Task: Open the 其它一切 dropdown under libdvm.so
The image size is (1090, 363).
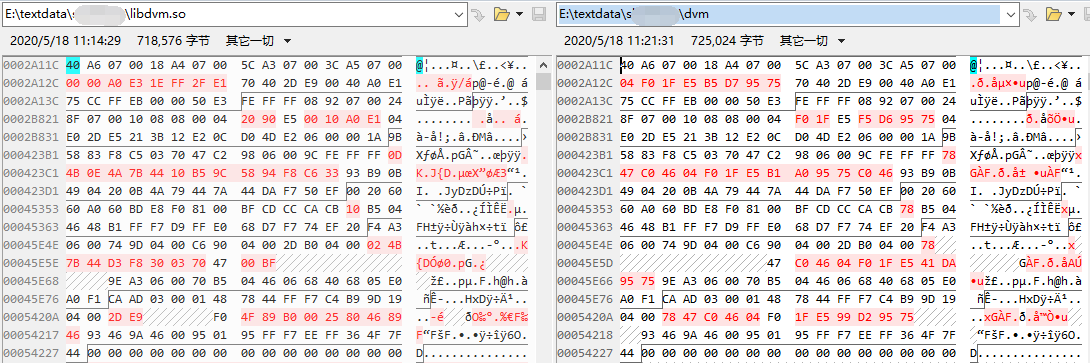Action: [x=258, y=40]
